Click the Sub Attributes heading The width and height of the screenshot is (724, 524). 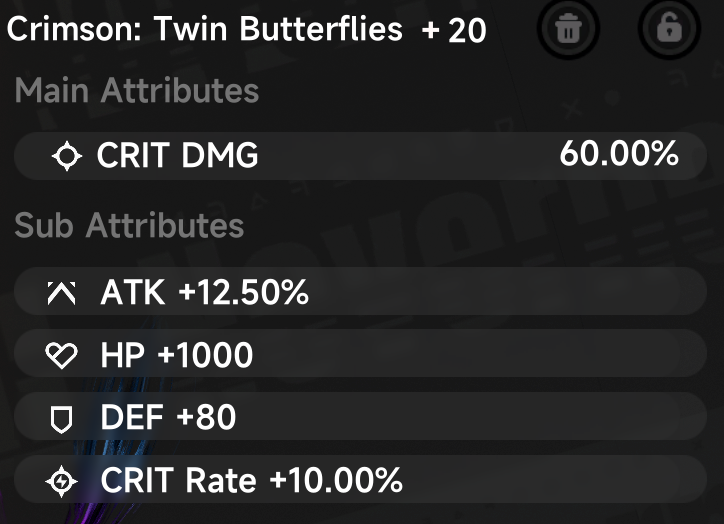point(129,225)
